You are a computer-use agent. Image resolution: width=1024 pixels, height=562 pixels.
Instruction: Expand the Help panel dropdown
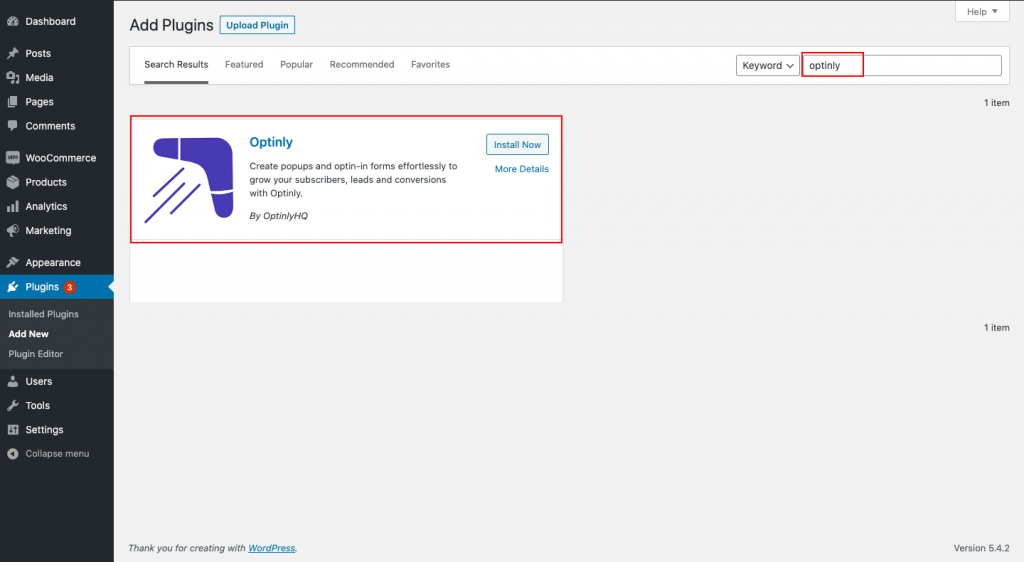coord(982,12)
